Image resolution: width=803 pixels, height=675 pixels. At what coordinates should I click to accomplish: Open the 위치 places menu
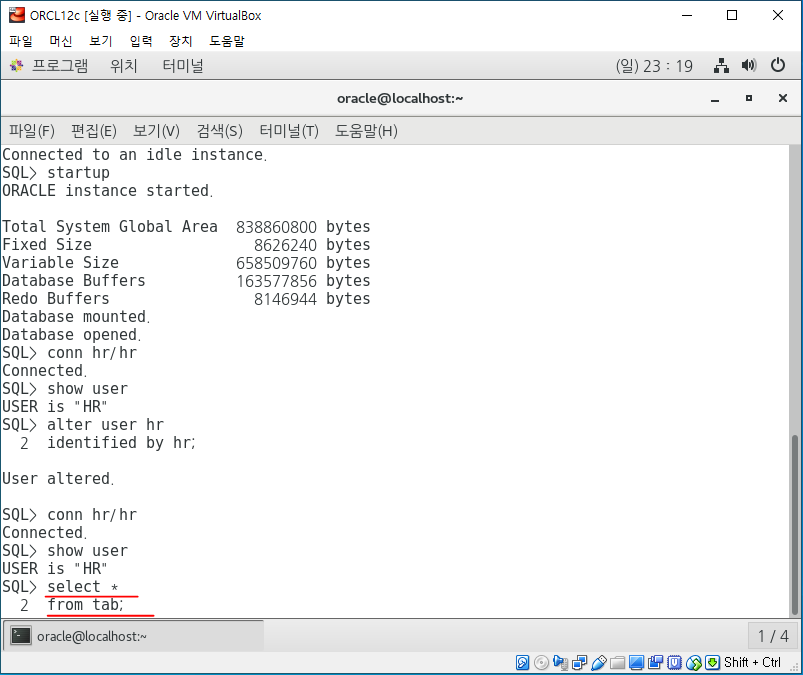pyautogui.click(x=124, y=66)
